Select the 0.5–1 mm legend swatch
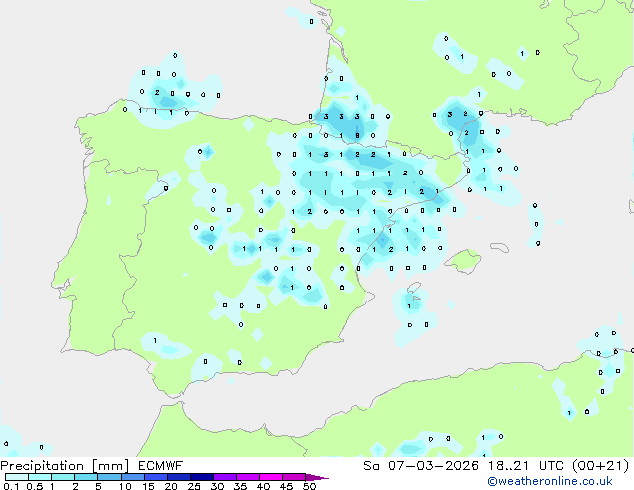Image resolution: width=634 pixels, height=490 pixels. [x=40, y=477]
